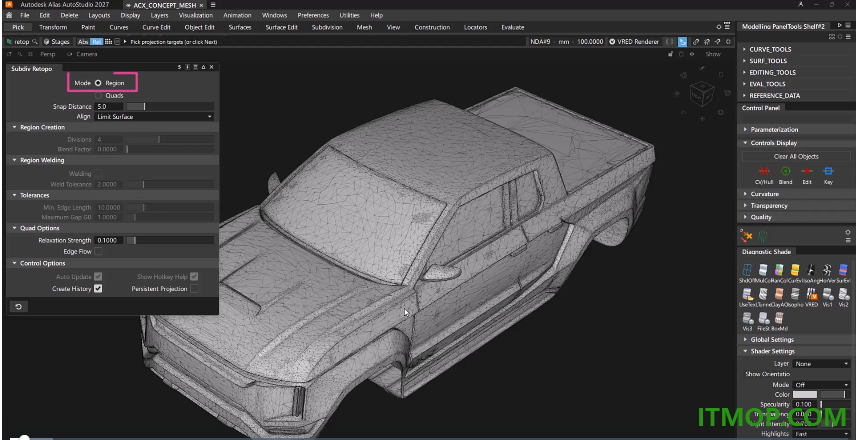Collapse the Quad Options section
Image resolution: width=856 pixels, height=440 pixels.
click(15, 228)
